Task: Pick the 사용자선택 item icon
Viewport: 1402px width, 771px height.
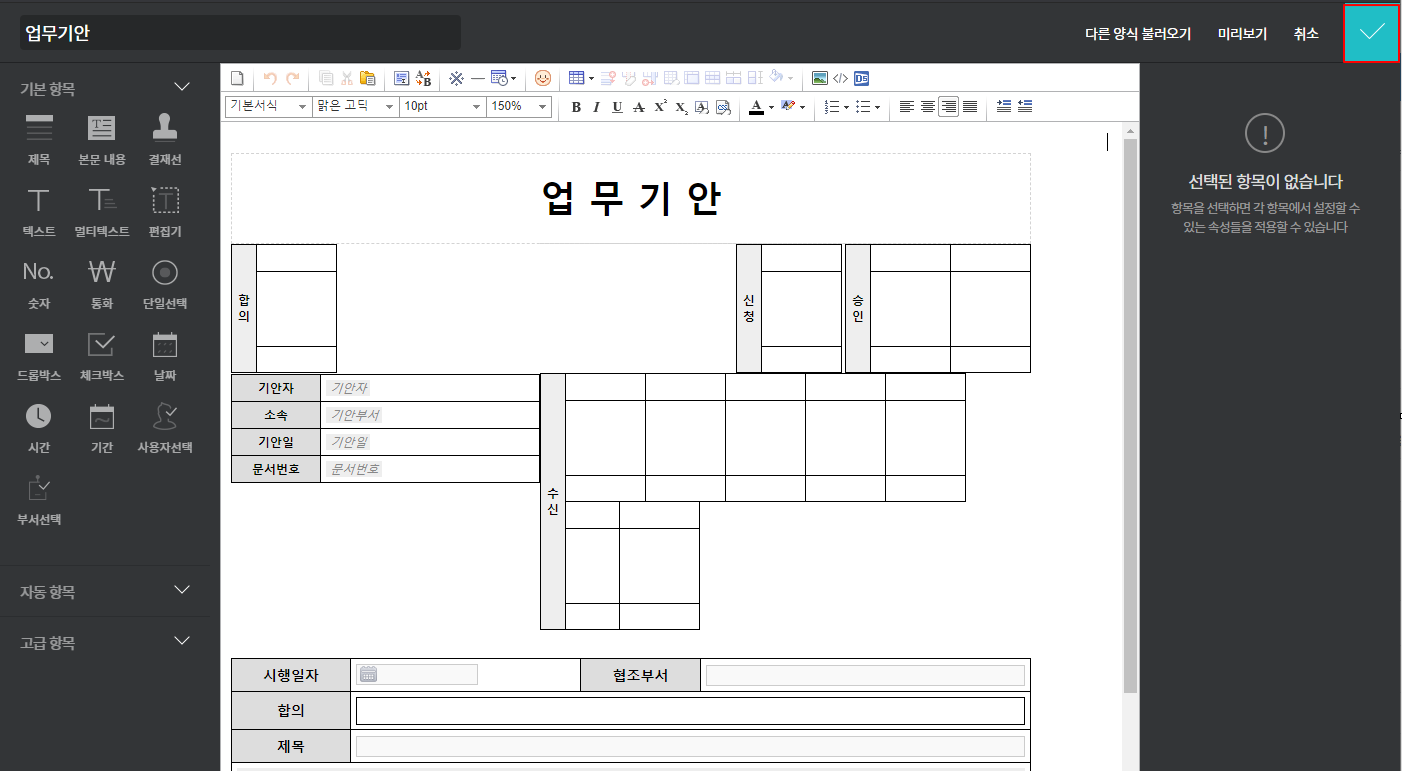Action: coord(165,417)
